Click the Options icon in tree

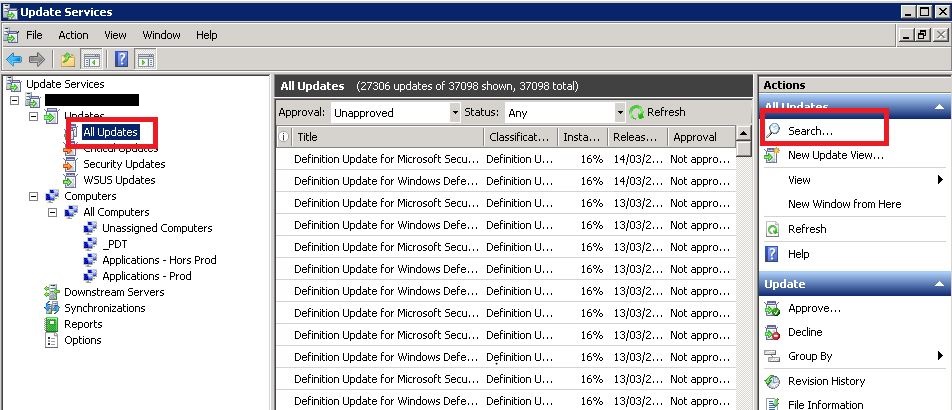click(52, 340)
